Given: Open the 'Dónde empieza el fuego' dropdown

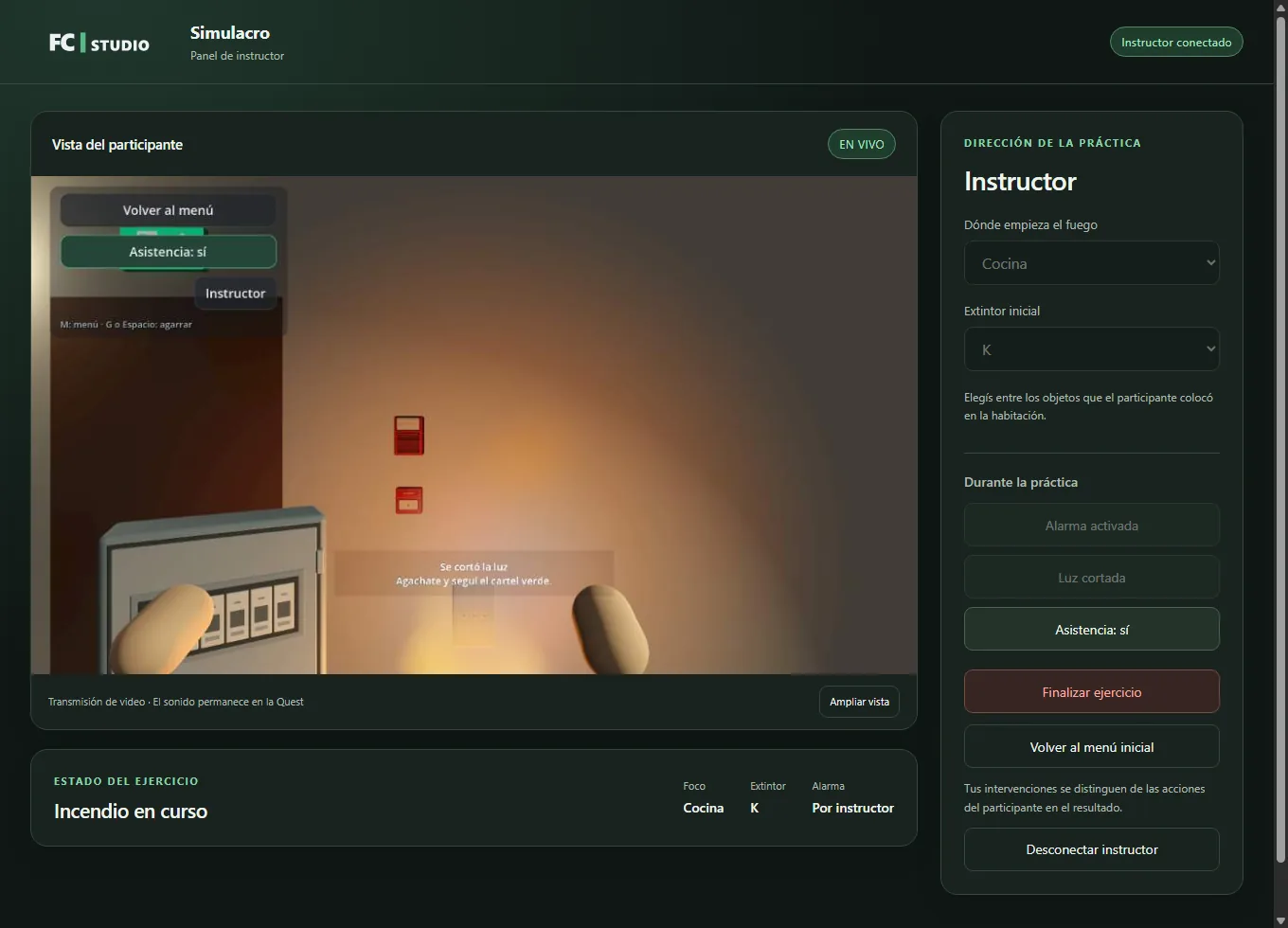Looking at the screenshot, I should coord(1091,263).
